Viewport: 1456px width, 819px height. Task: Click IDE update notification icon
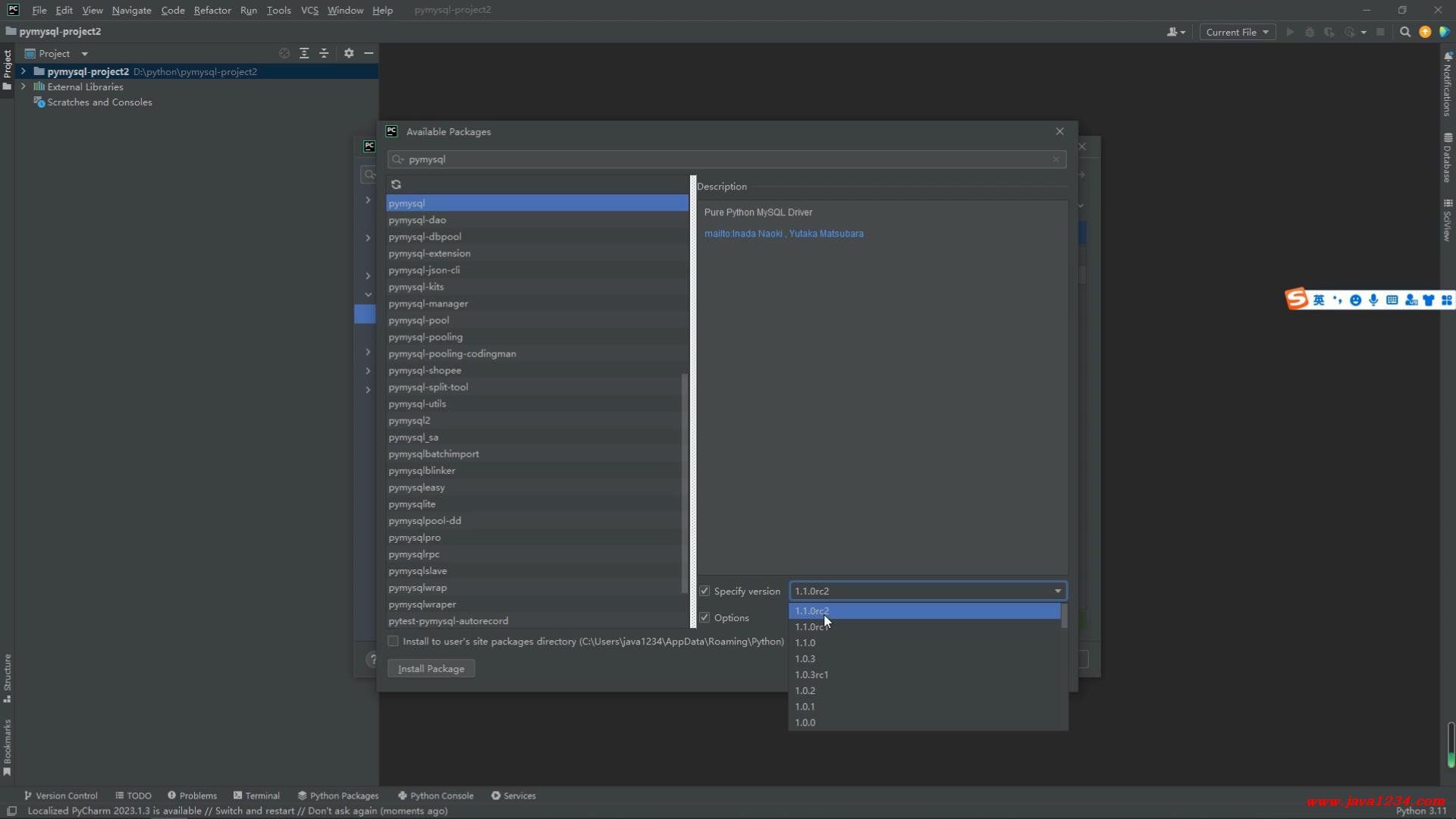click(x=1425, y=32)
